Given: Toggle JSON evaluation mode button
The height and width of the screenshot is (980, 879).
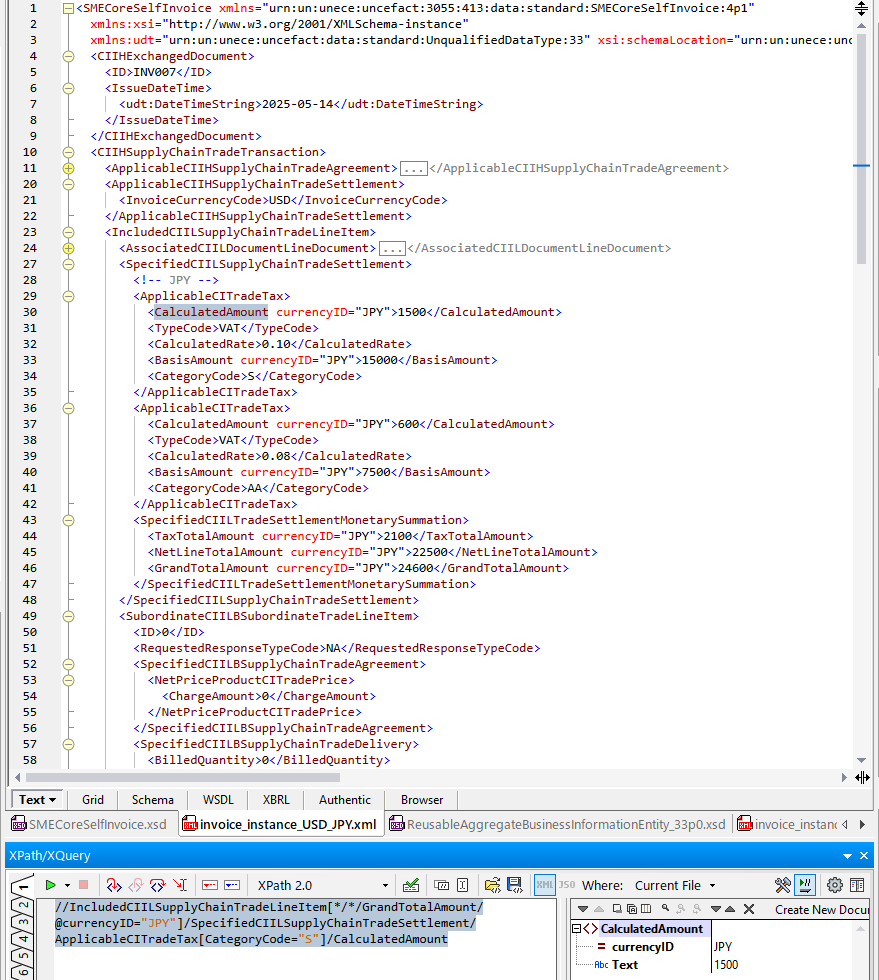Looking at the screenshot, I should (566, 885).
